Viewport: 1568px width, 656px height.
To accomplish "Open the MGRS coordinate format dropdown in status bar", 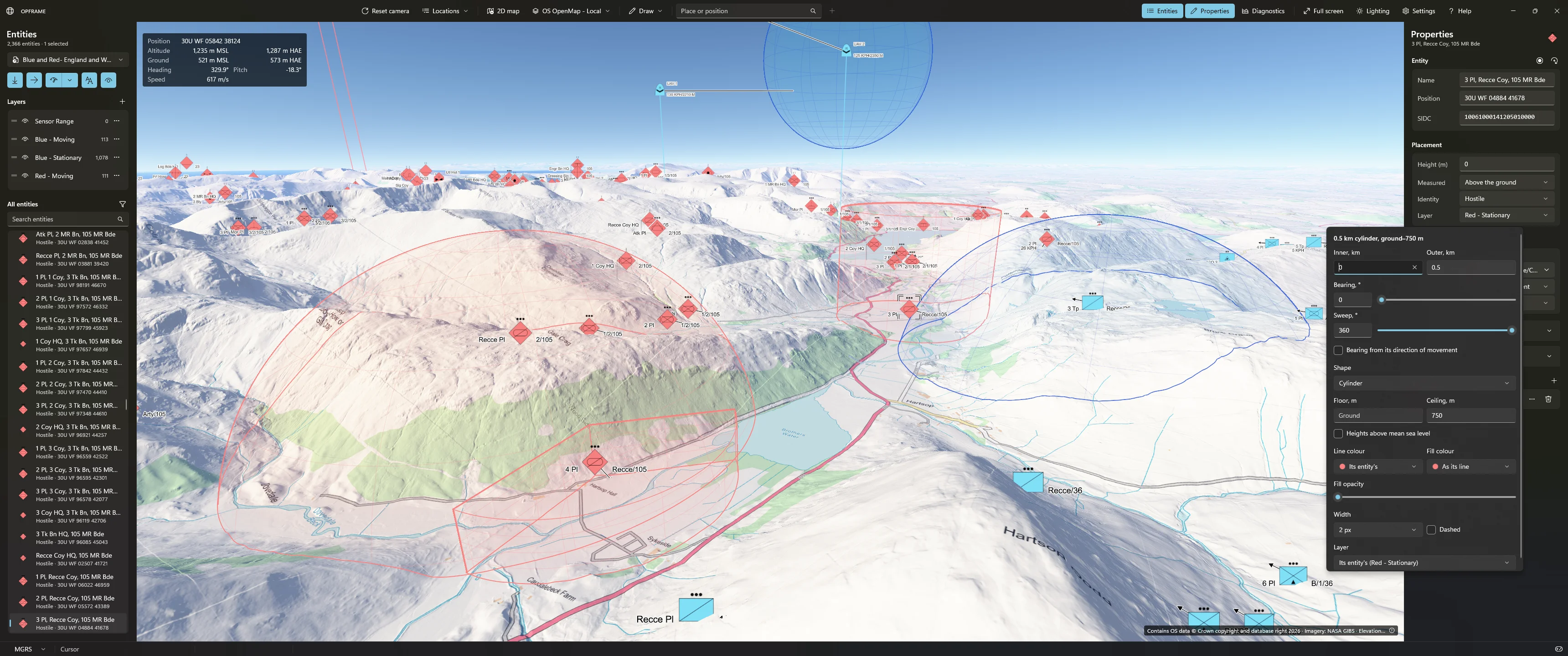I will [x=30, y=649].
